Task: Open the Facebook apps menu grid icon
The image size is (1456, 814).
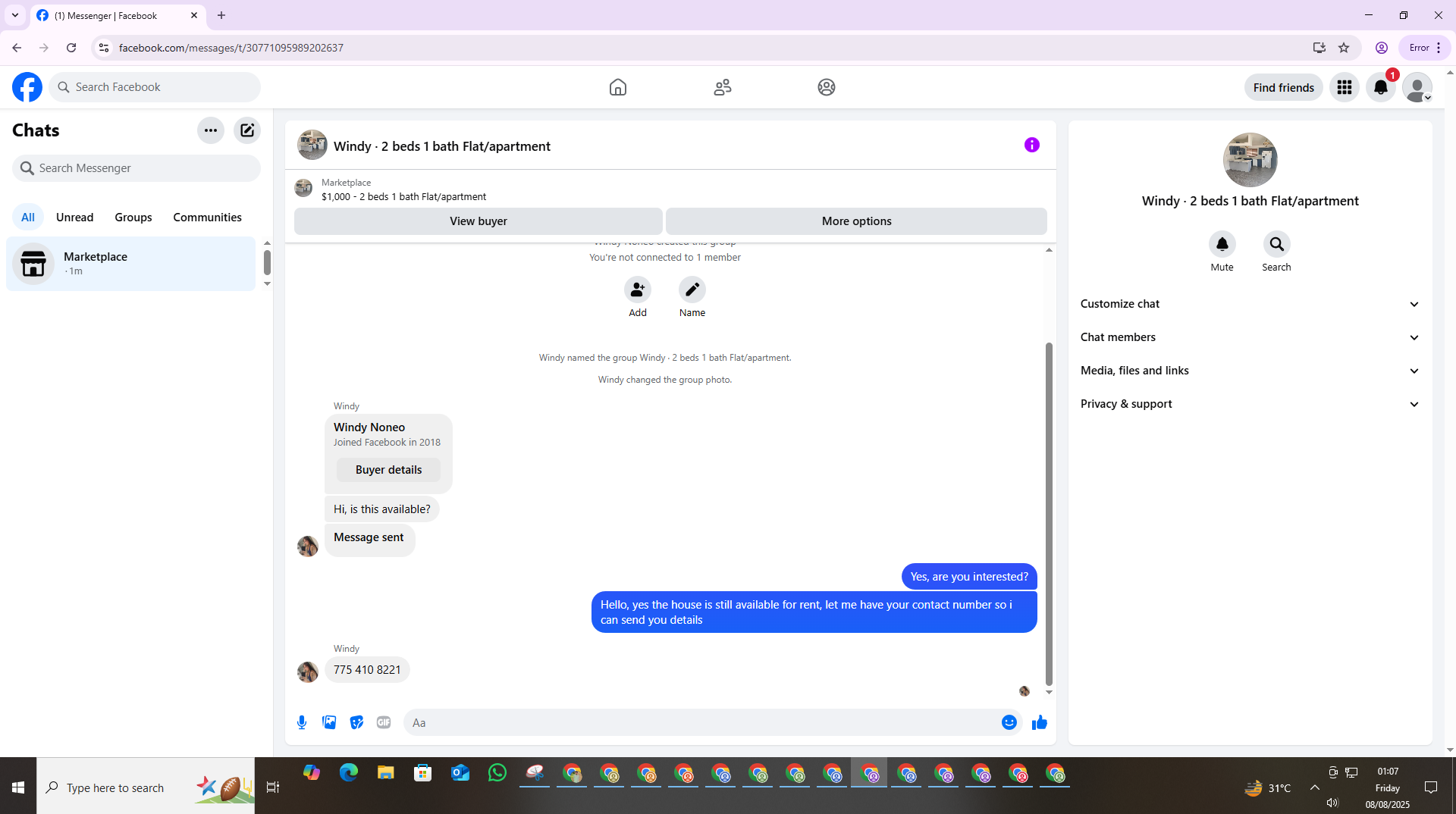Action: pos(1345,87)
